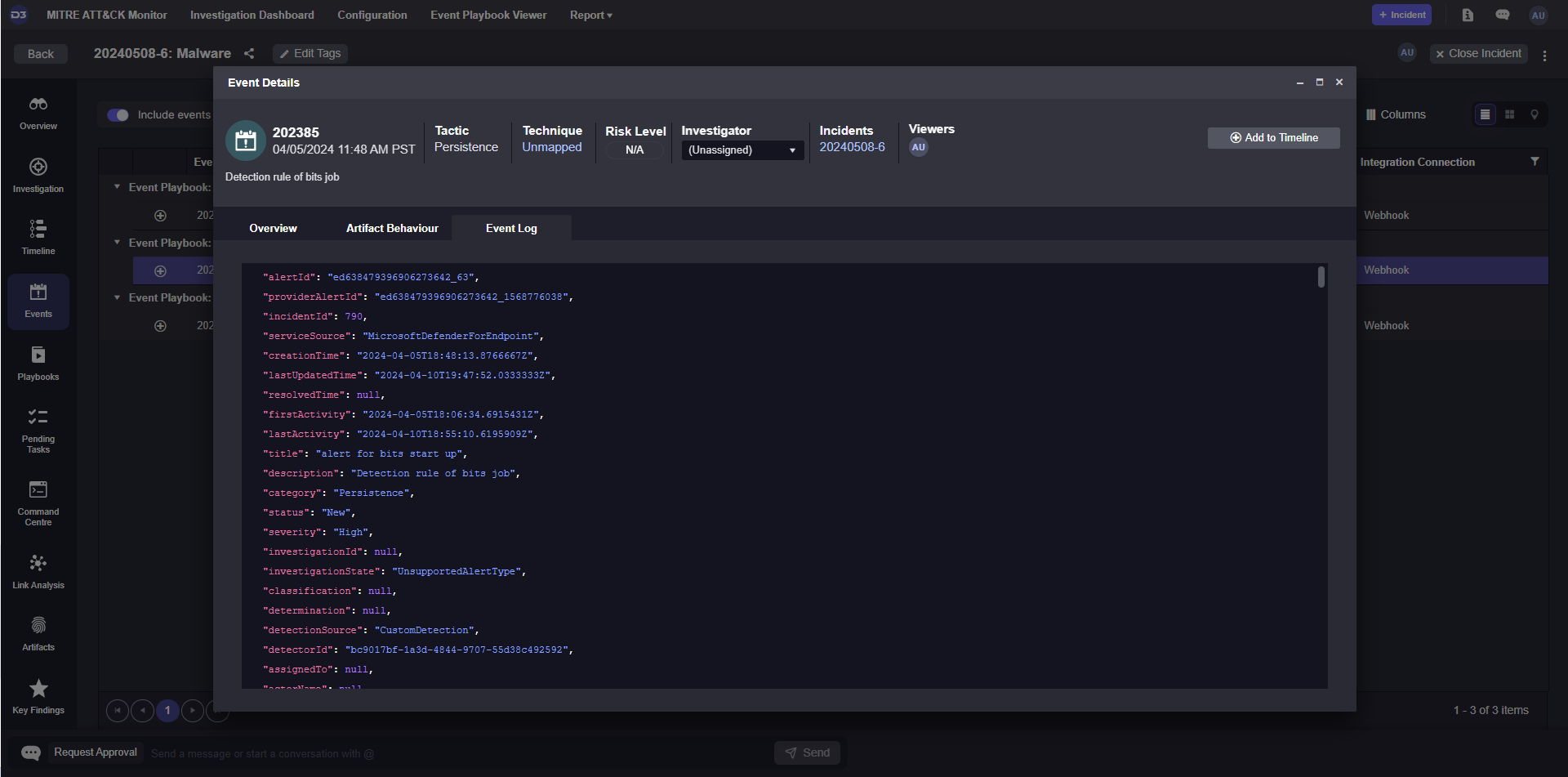Open Key Findings in sidebar

(38, 697)
